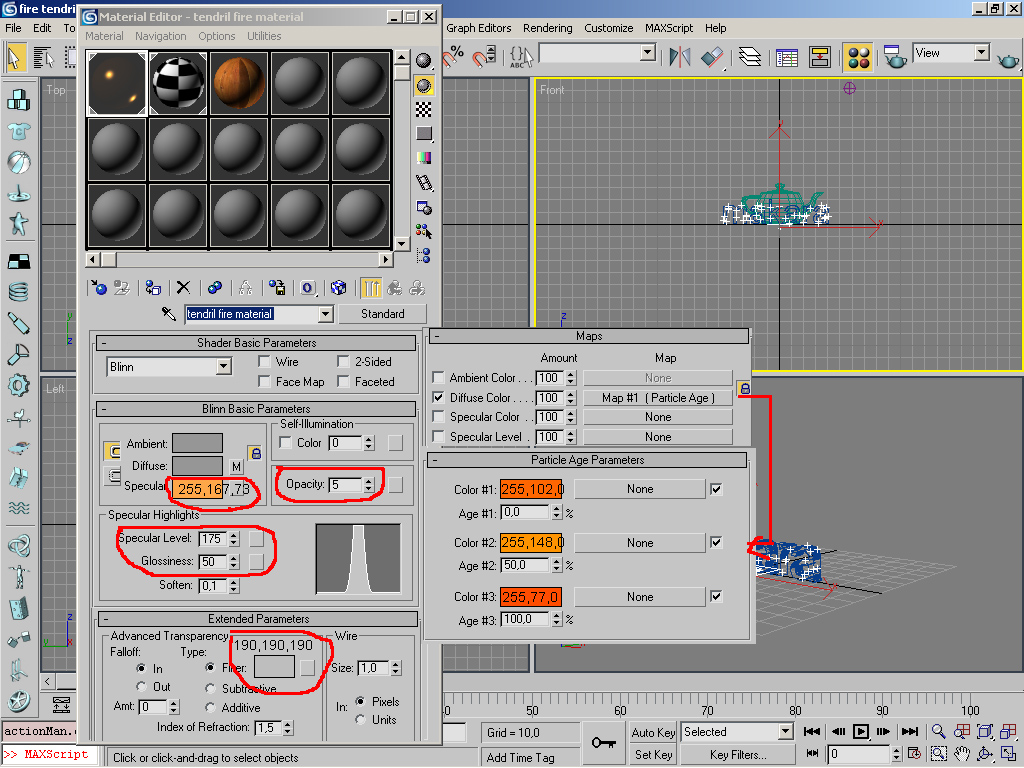The image size is (1024, 768).
Task: Open the tendril fire material name dropdown
Action: click(325, 314)
